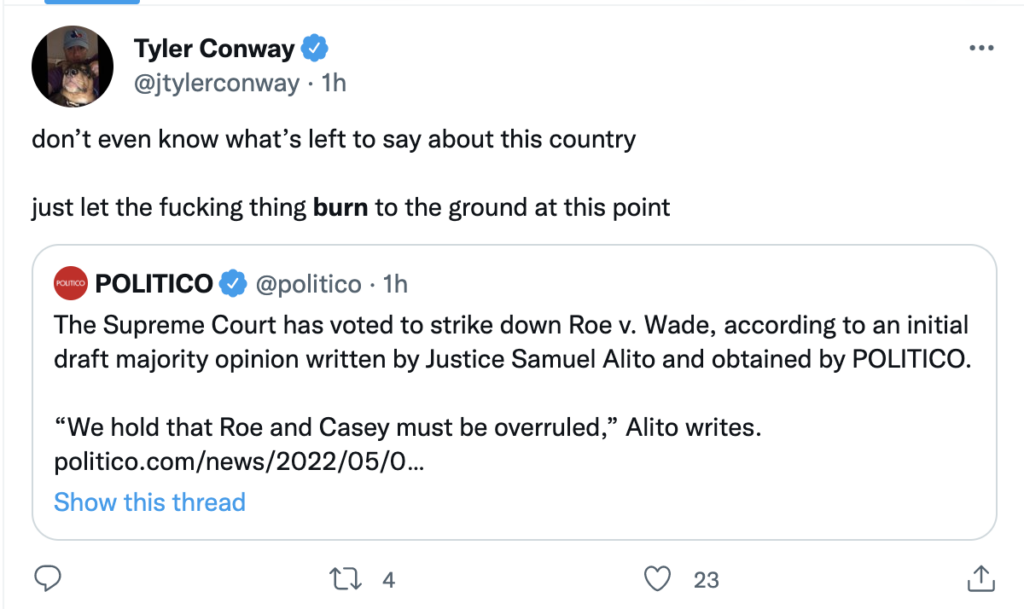Open the three-dot more options menu
Viewport: 1024px width, 609px height.
tap(981, 50)
